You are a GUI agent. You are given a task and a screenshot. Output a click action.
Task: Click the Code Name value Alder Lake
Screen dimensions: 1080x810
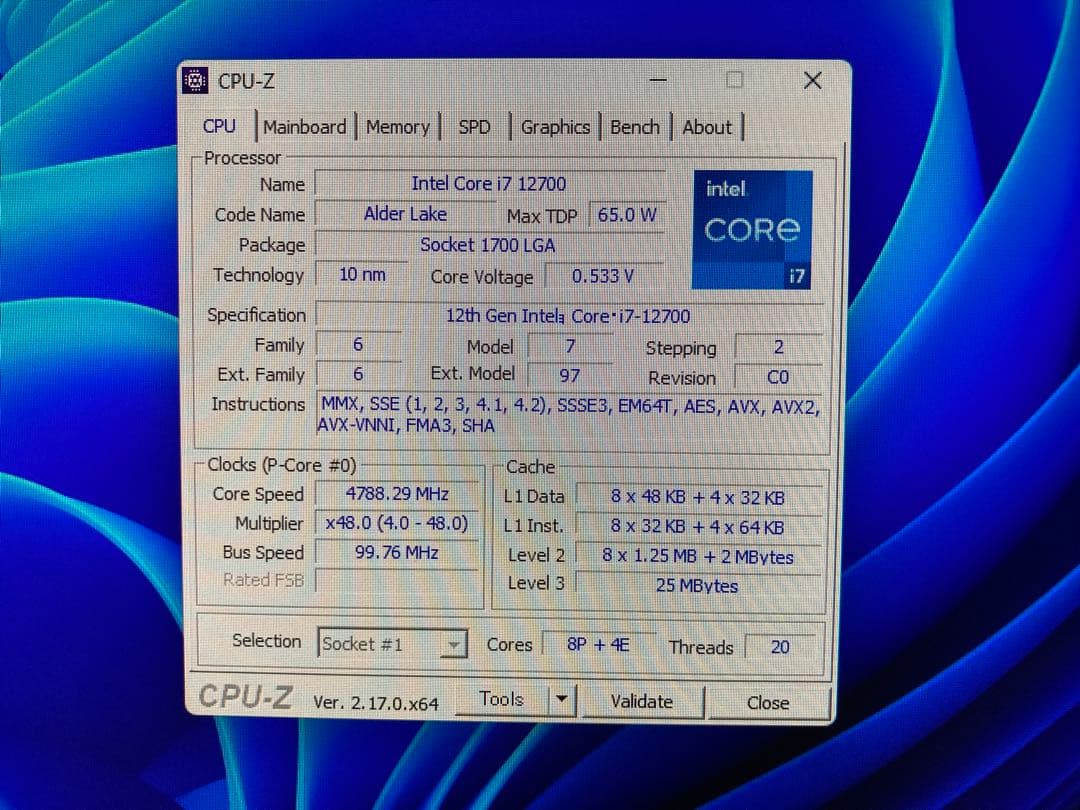405,214
